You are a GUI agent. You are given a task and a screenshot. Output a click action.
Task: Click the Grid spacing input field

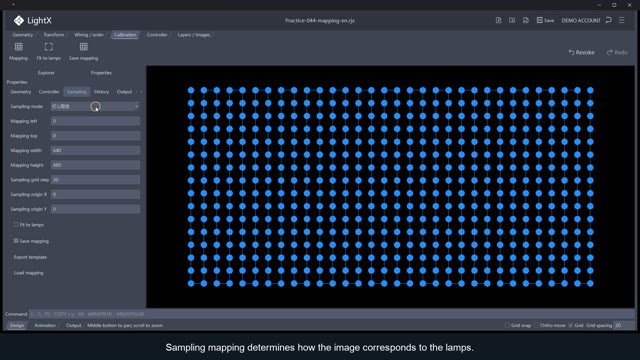pos(624,325)
